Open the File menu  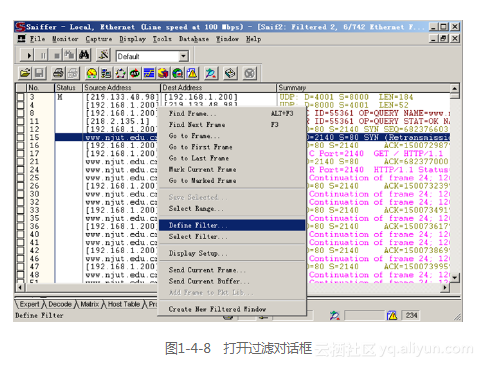coord(37,39)
